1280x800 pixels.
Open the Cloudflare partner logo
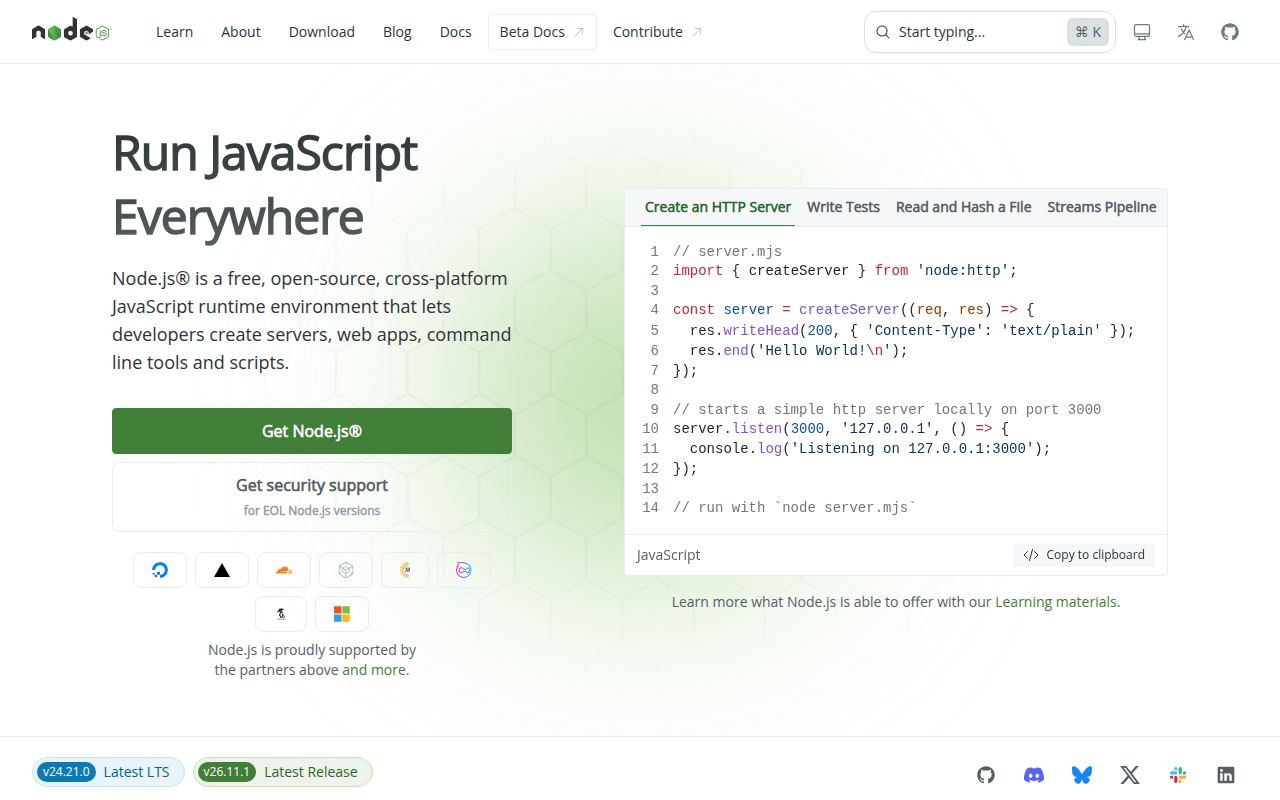(x=284, y=570)
